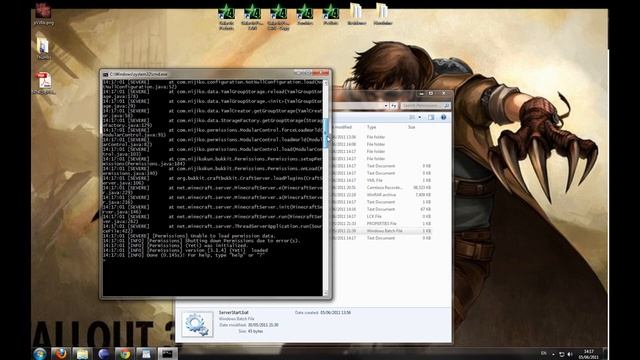Open the taskbar clock showing 14:17
Screen dimensions: 640x360
tap(589, 354)
